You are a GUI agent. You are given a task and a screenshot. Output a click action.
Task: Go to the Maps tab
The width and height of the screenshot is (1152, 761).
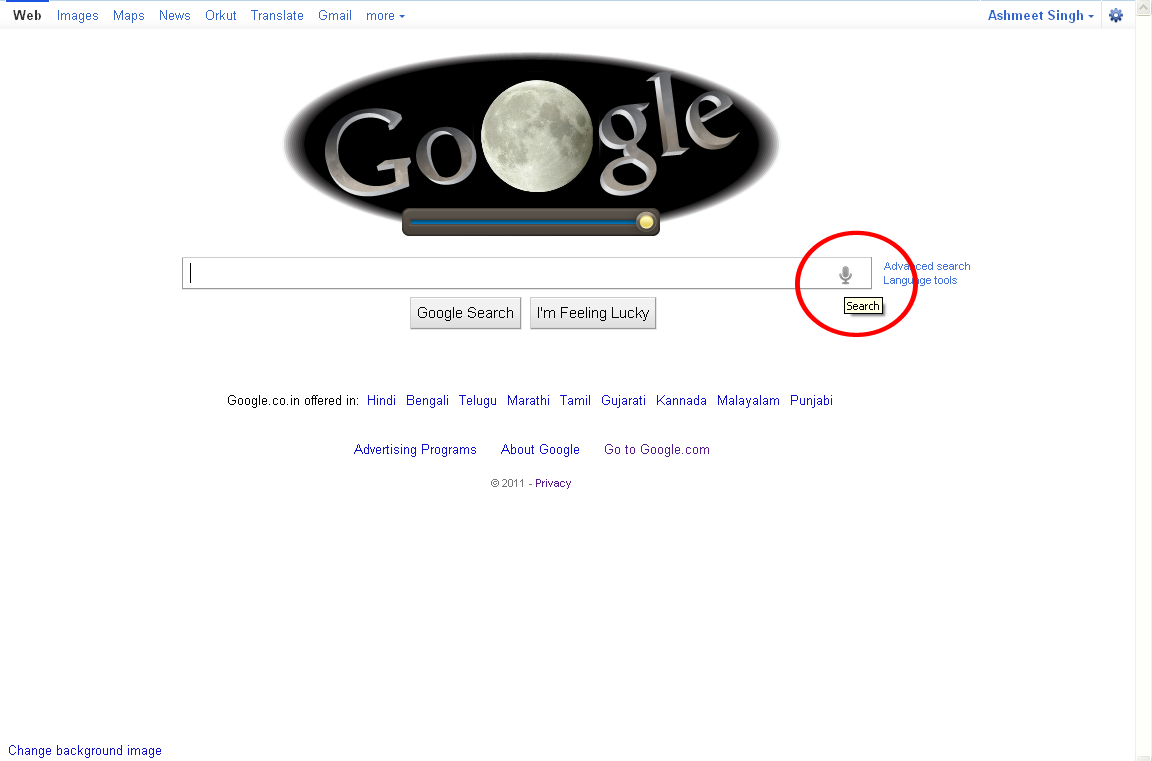pos(129,15)
